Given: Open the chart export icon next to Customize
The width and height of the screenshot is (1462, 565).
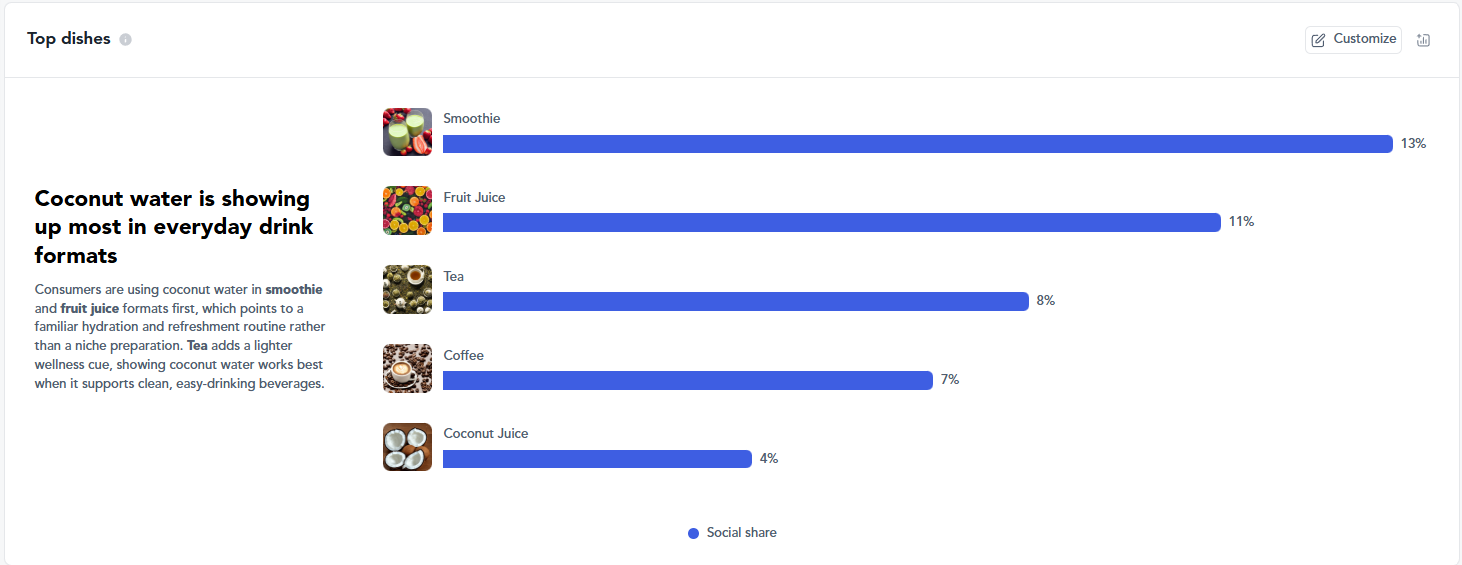Looking at the screenshot, I should click(1424, 40).
